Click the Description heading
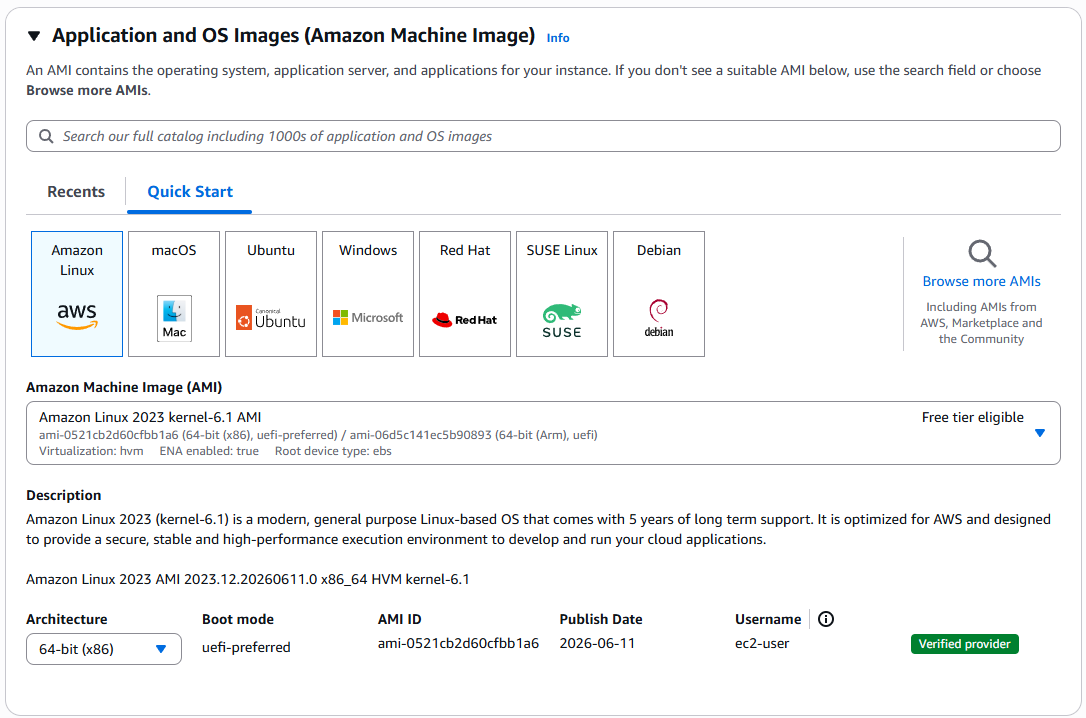Image resolution: width=1086 pixels, height=718 pixels. (x=64, y=495)
